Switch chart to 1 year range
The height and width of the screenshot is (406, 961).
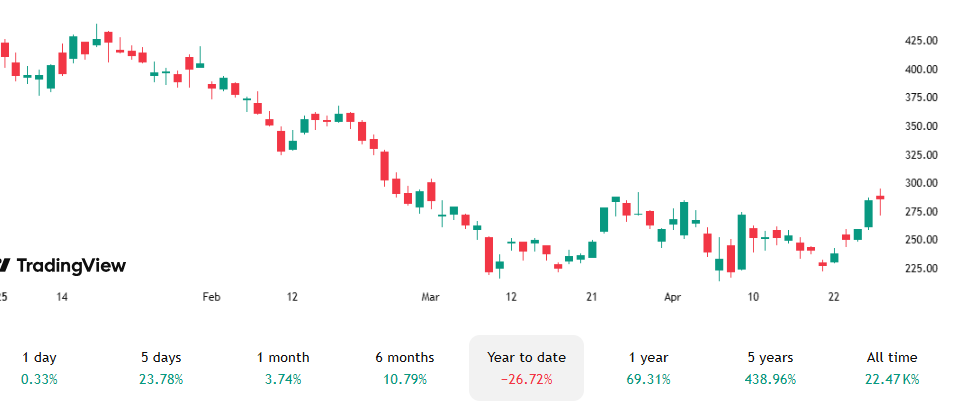[648, 367]
